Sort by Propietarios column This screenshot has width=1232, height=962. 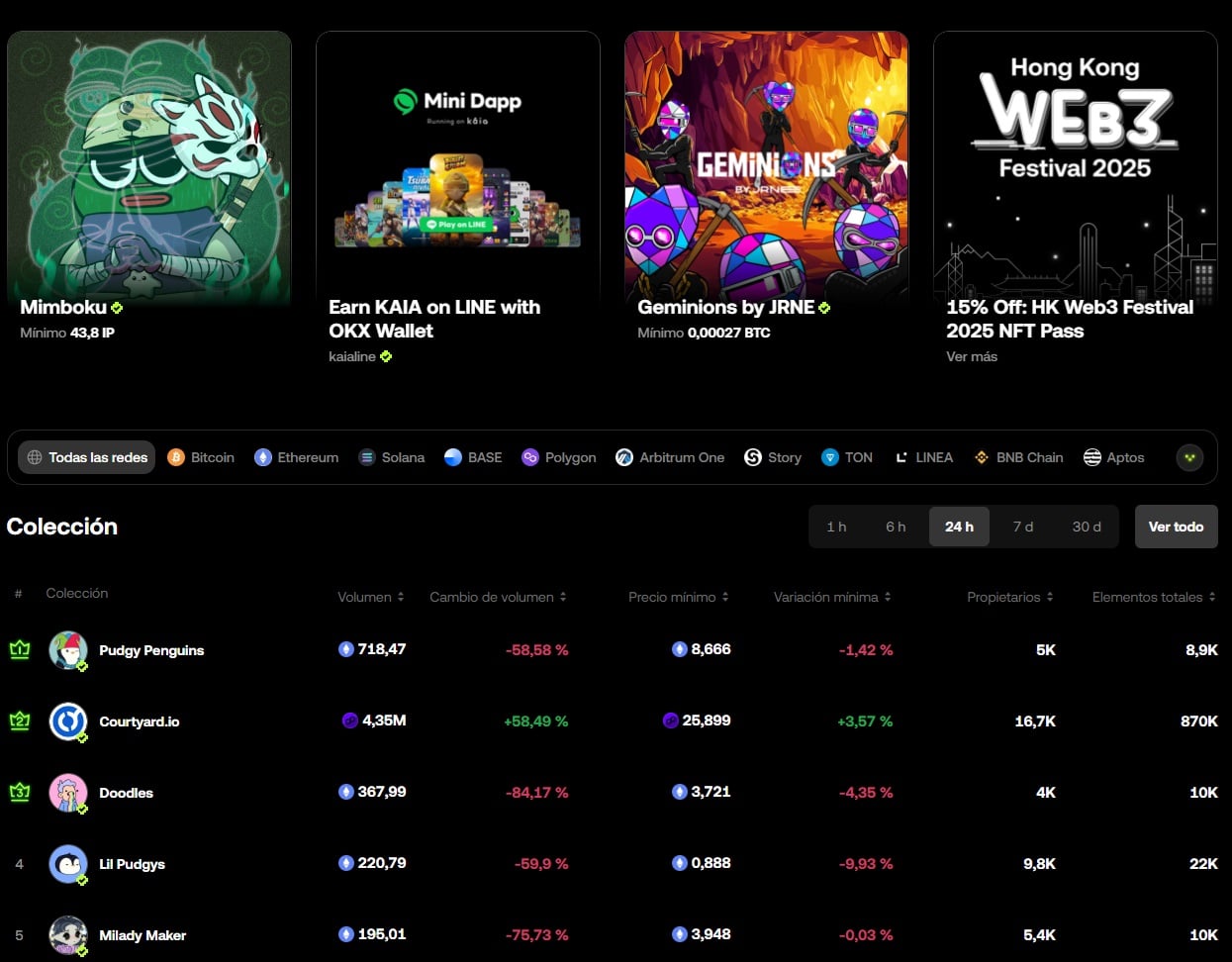(x=1009, y=597)
